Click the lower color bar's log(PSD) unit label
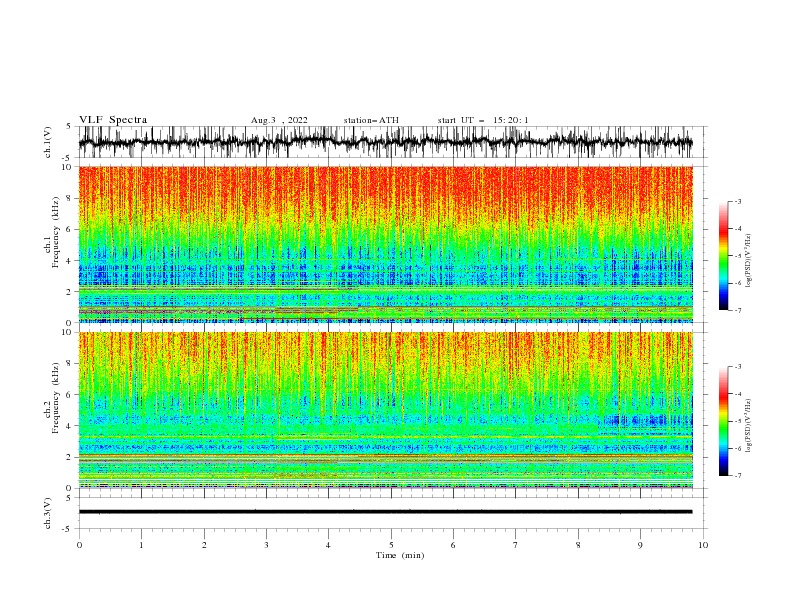 click(748, 425)
